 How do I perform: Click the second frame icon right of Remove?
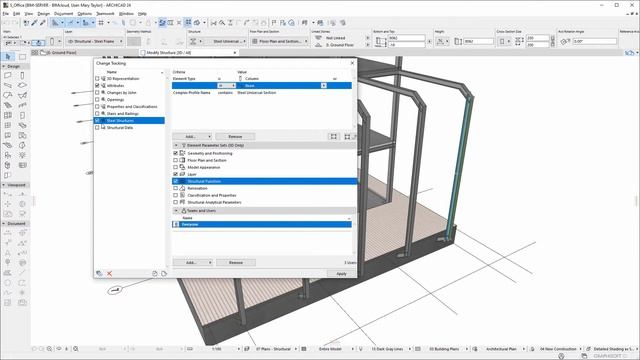[x=347, y=137]
